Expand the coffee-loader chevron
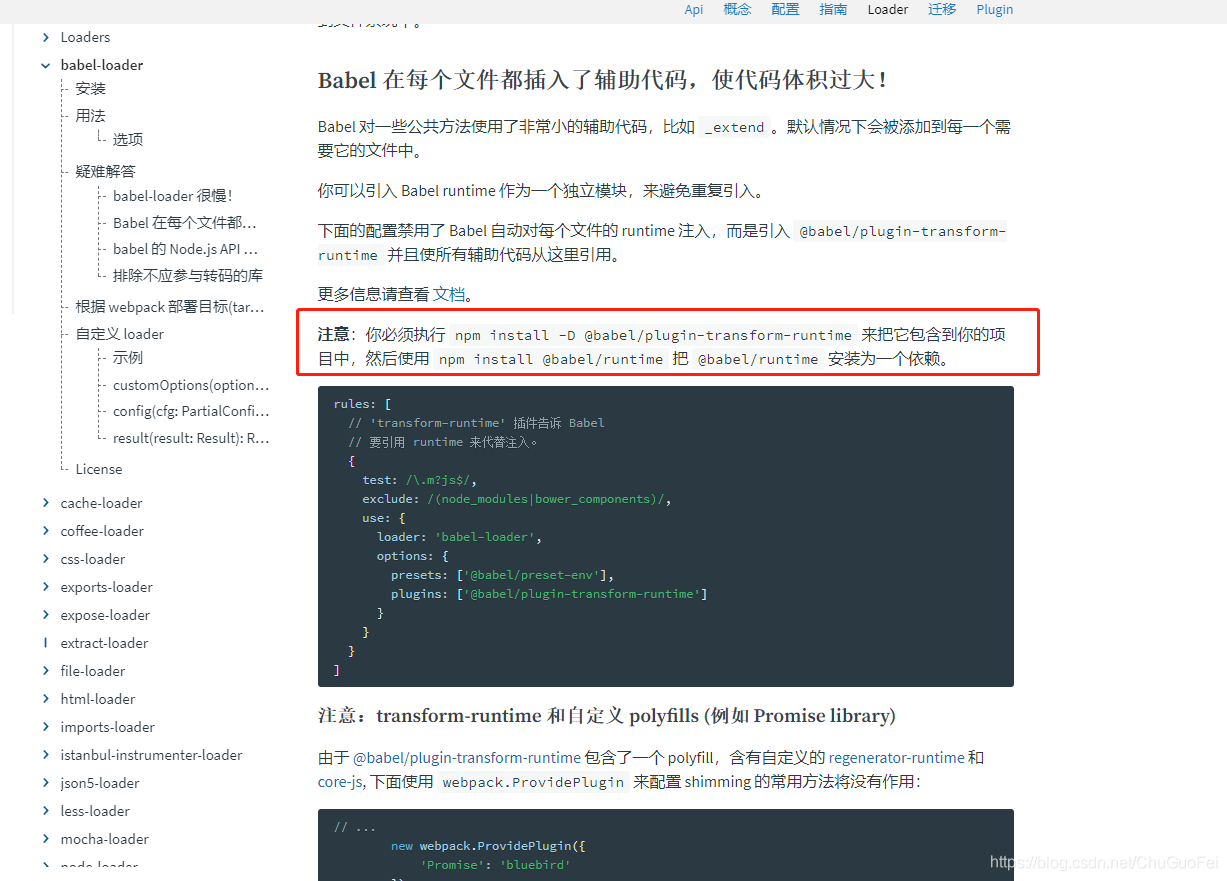Screen dimensions: 1227x881 pyautogui.click(x=46, y=531)
